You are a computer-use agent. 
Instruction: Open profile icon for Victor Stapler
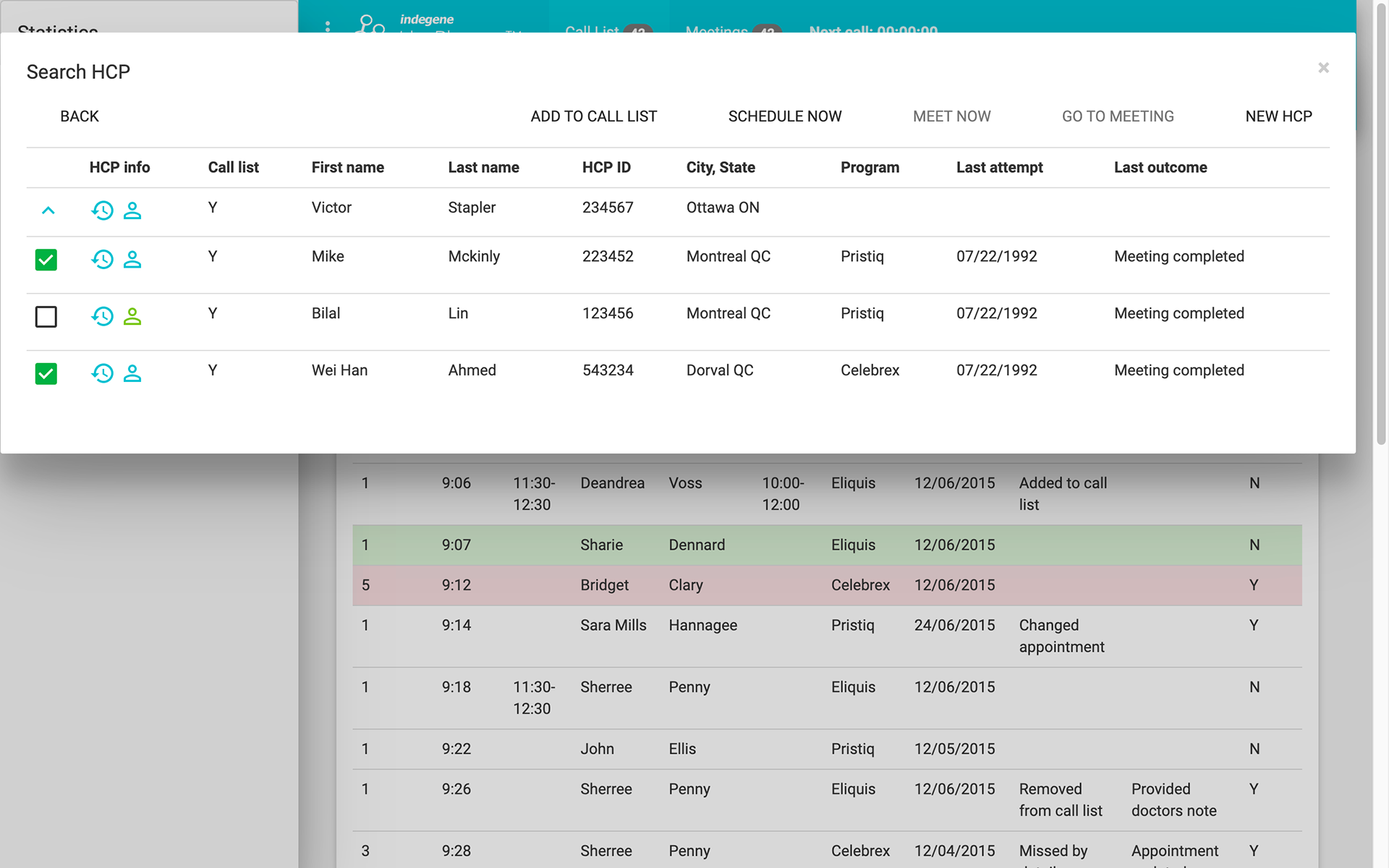(x=132, y=210)
